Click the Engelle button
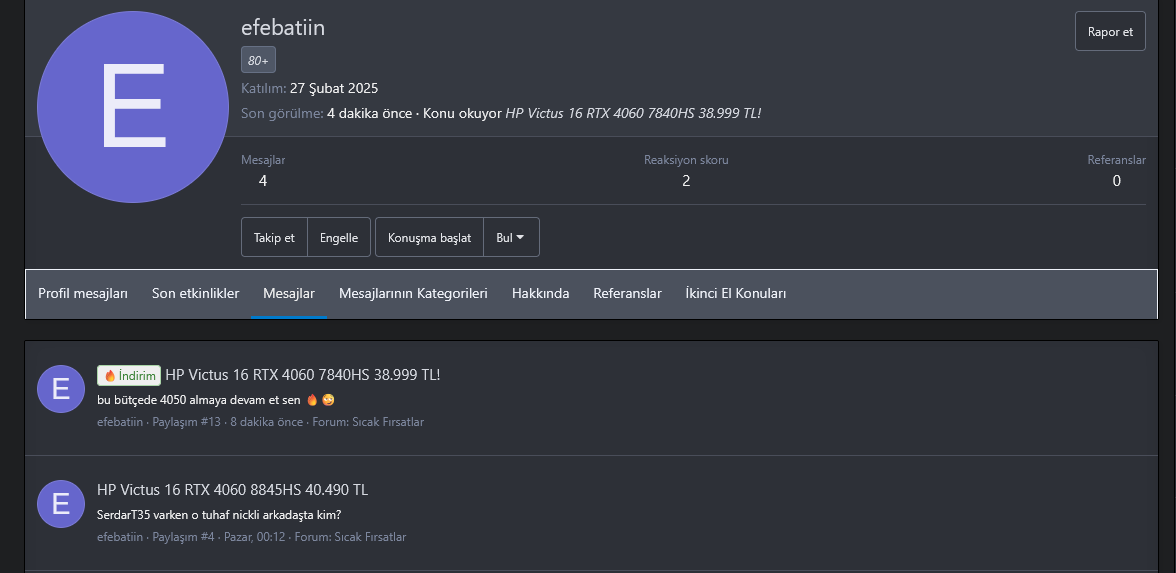The width and height of the screenshot is (1176, 573). (x=339, y=237)
